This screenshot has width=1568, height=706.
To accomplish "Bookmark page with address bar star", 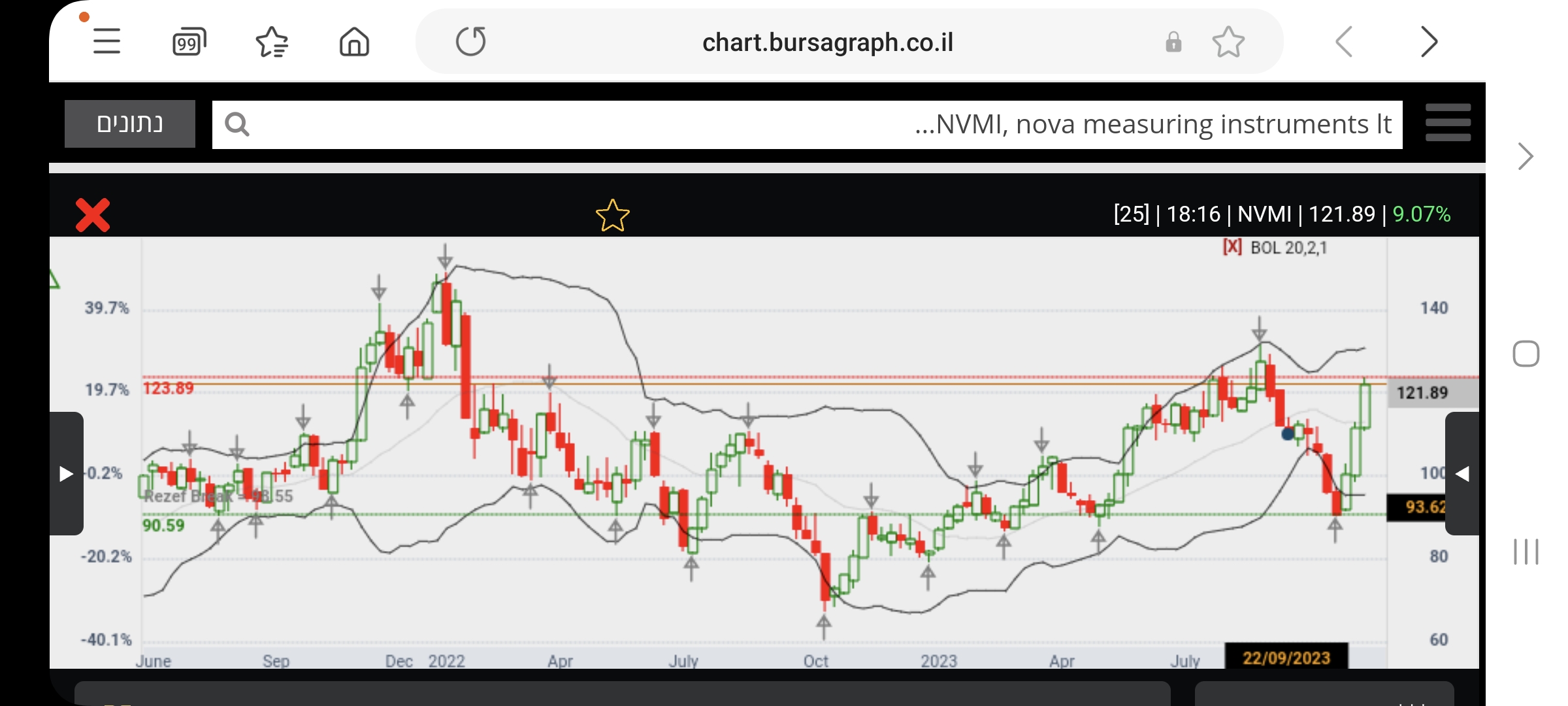I will (1228, 42).
